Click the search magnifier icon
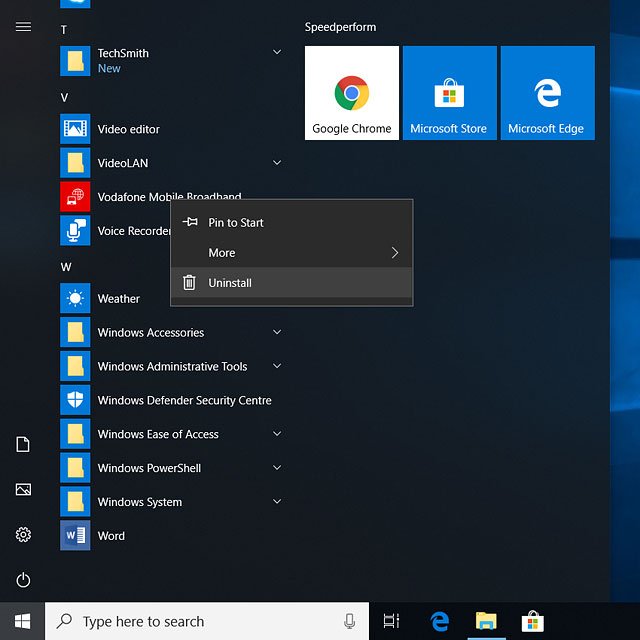 [64, 621]
